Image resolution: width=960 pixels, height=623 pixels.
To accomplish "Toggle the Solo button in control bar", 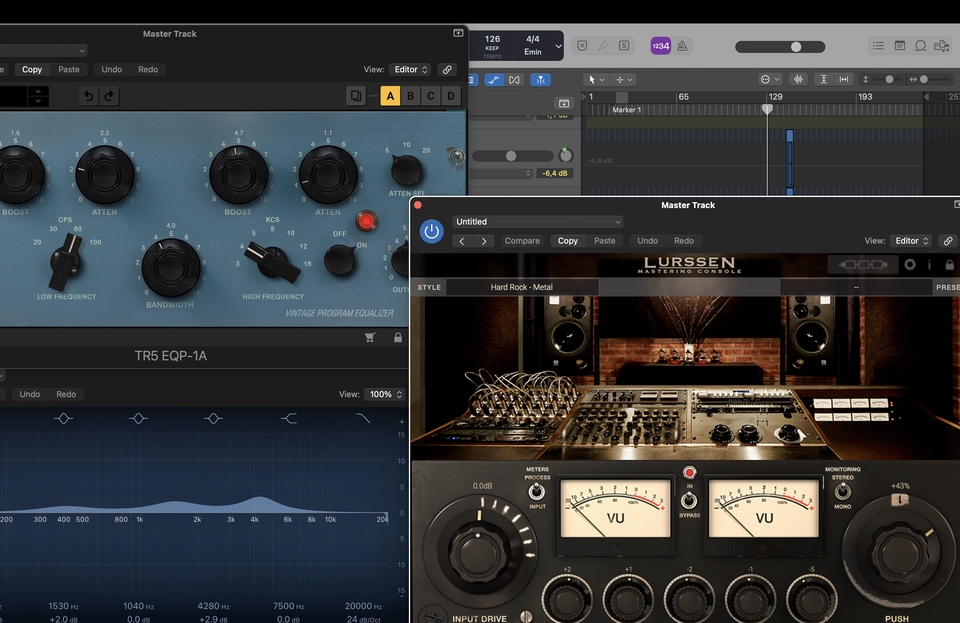I will pos(624,46).
